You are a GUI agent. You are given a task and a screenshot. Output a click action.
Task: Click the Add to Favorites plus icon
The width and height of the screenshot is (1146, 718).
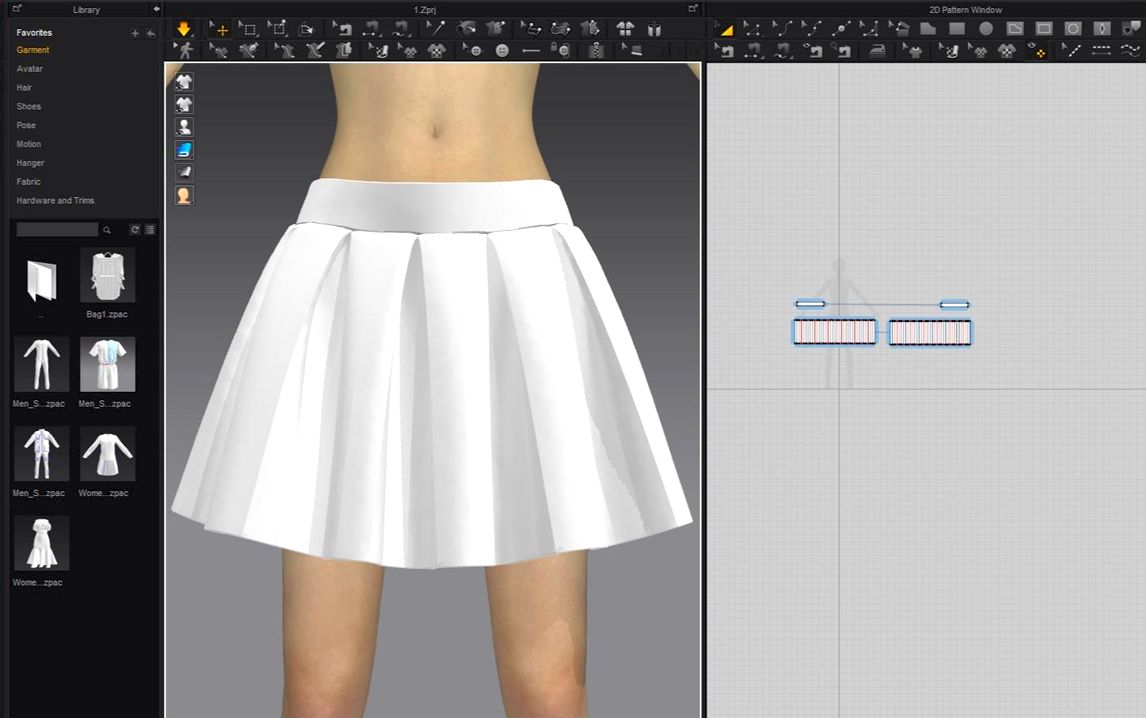[x=134, y=33]
